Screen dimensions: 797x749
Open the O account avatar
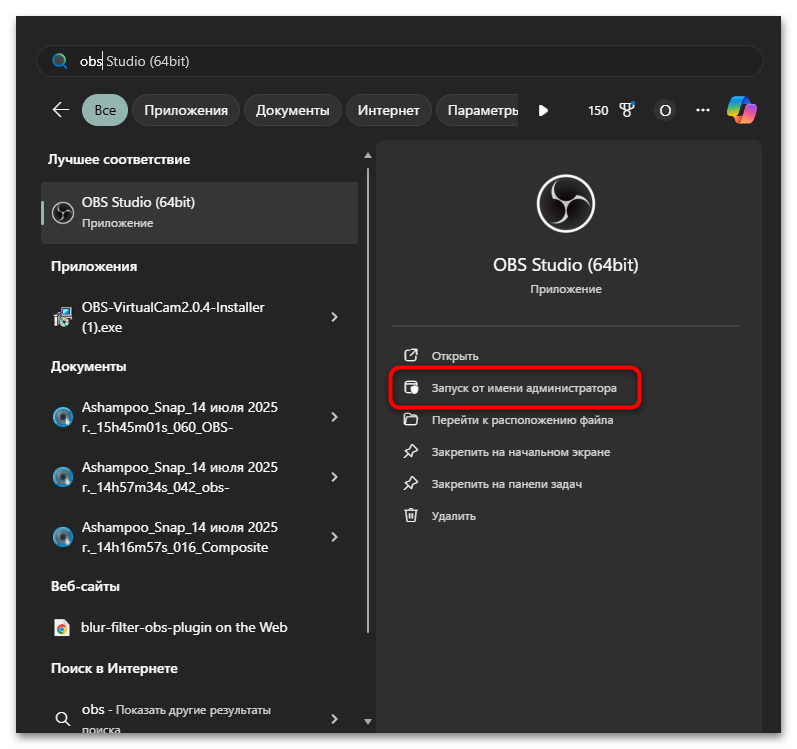665,110
